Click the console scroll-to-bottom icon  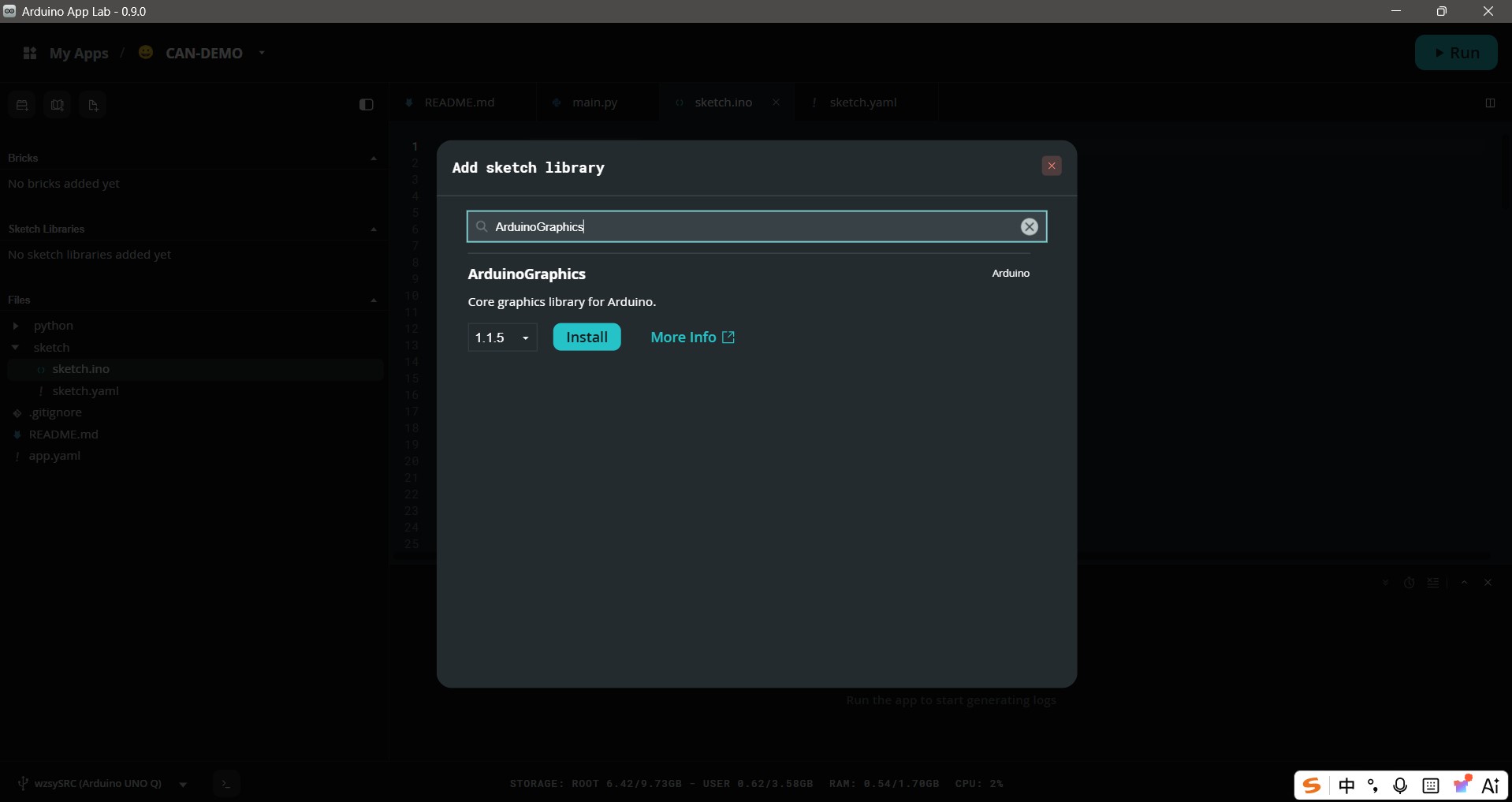(1385, 583)
